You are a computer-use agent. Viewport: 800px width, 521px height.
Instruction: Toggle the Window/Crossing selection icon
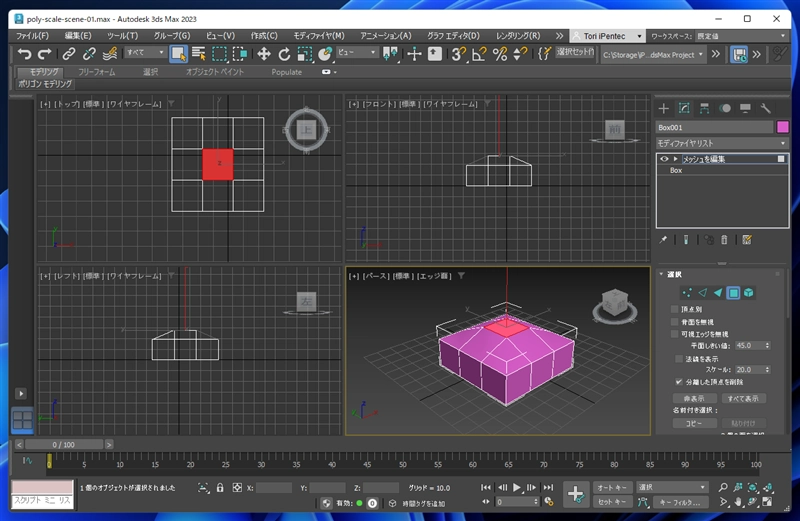click(x=240, y=54)
